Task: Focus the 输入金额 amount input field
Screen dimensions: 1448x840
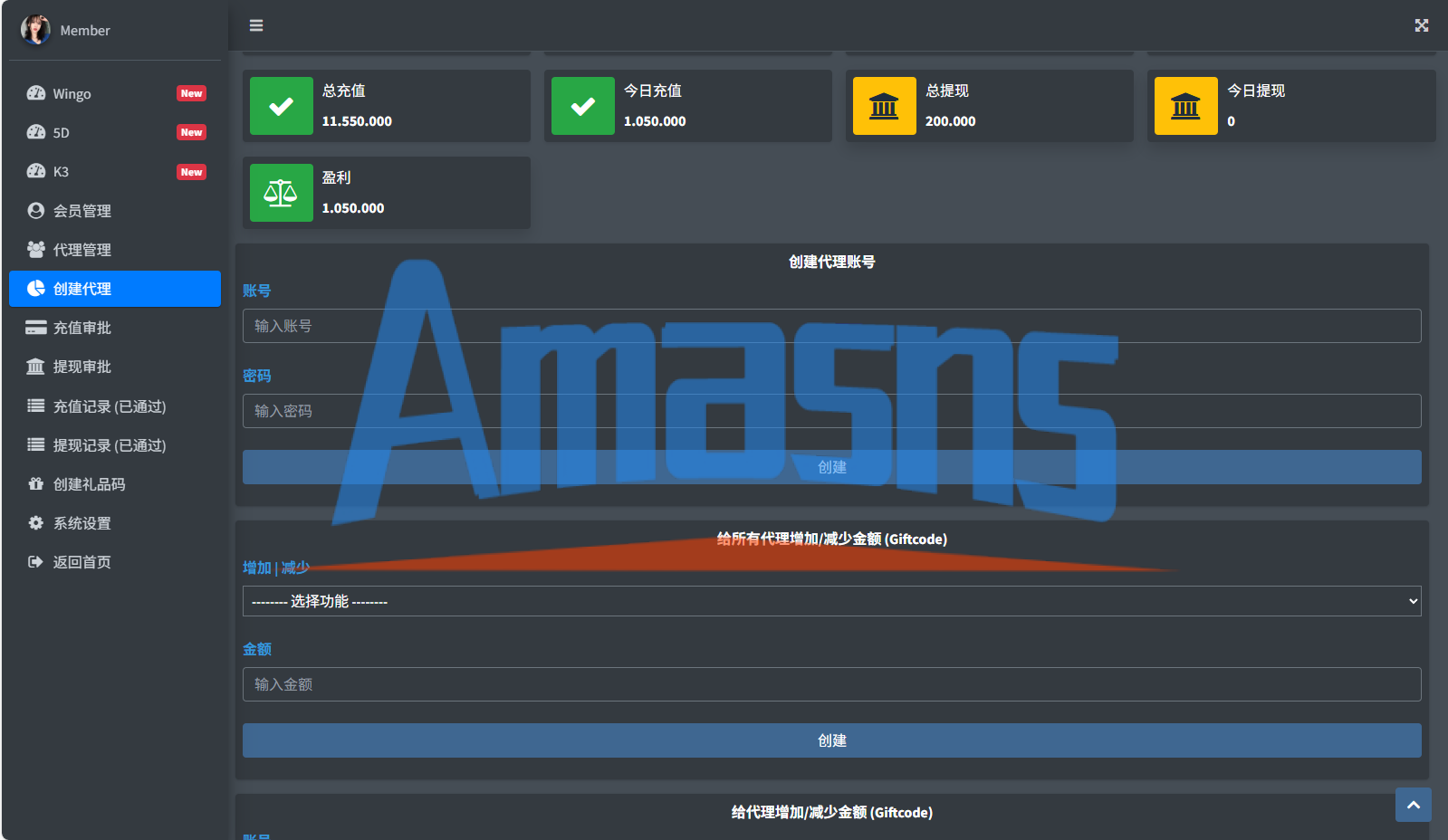Action: pyautogui.click(x=832, y=684)
